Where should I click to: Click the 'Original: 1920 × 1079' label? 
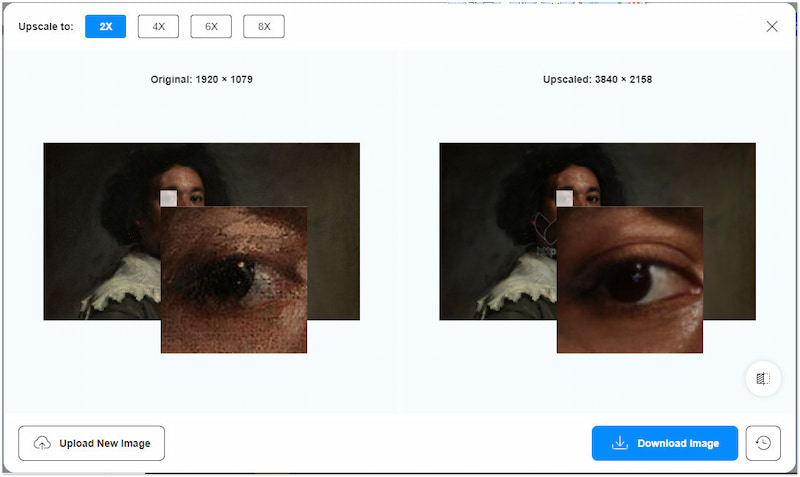click(202, 80)
